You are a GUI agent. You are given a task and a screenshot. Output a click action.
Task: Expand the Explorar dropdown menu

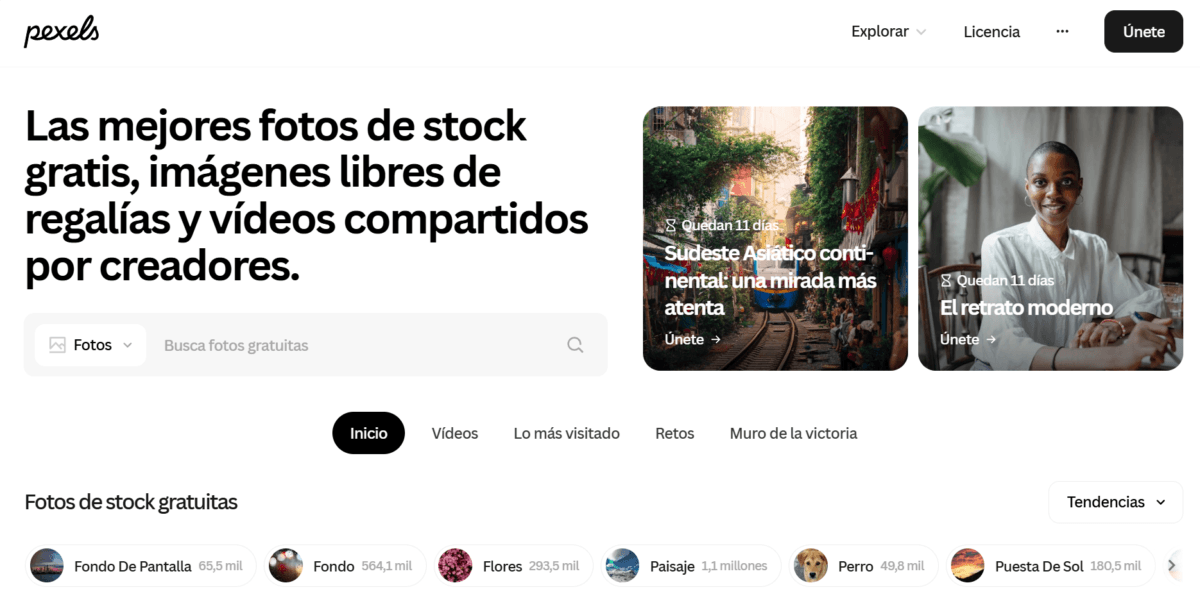pos(889,32)
